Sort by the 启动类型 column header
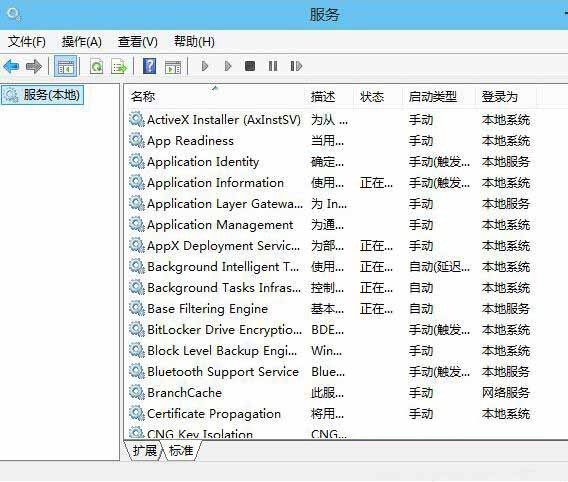The image size is (568, 482). [x=433, y=97]
